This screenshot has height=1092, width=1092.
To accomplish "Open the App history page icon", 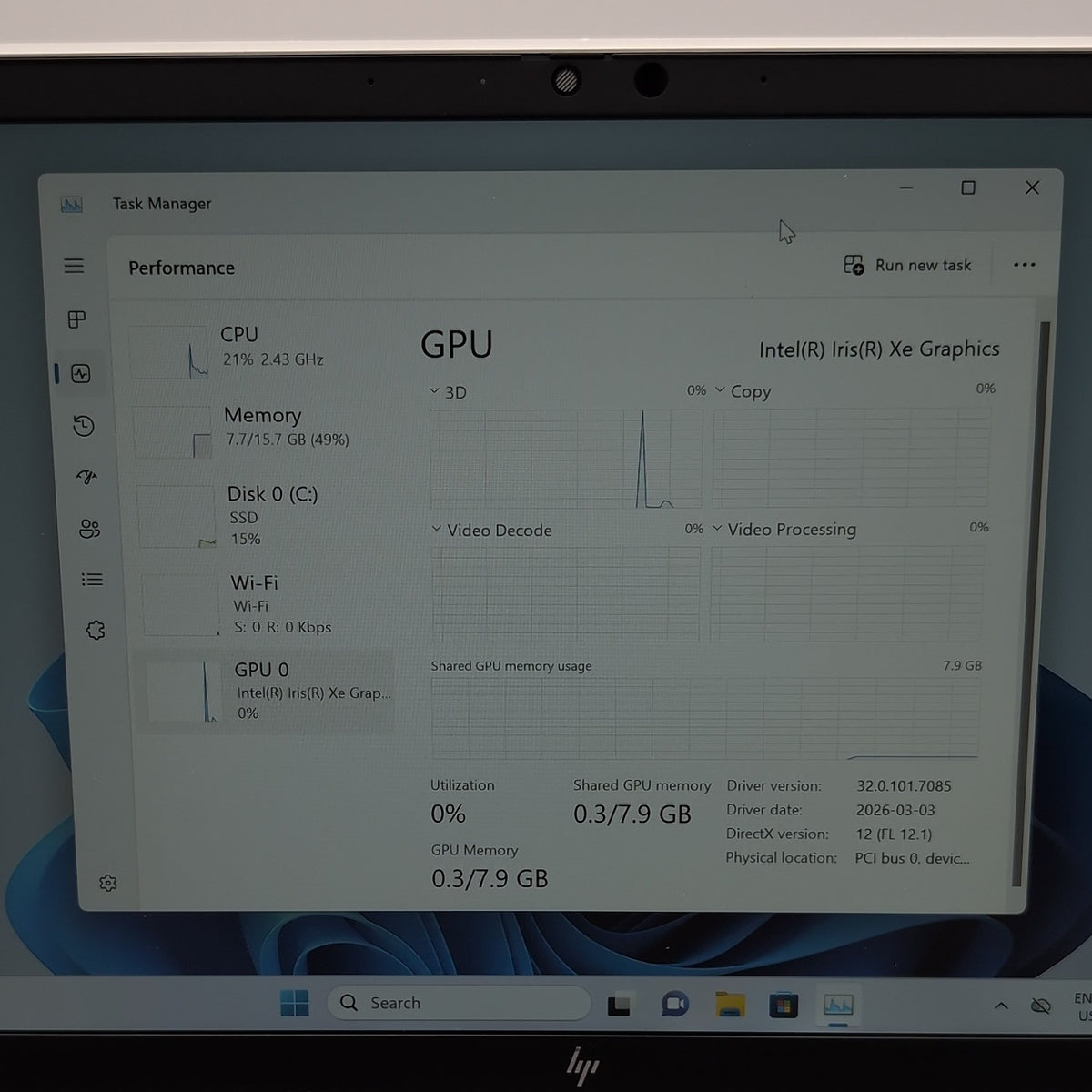I will coord(84,426).
